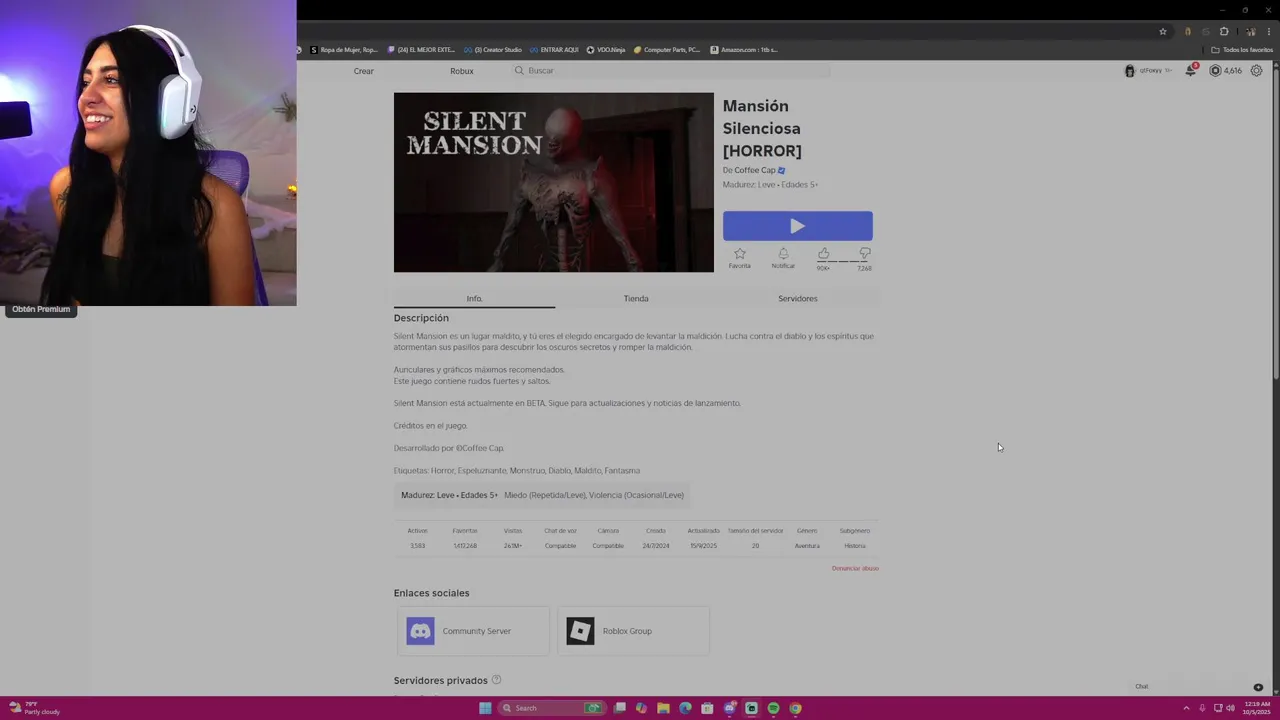The width and height of the screenshot is (1280, 720).
Task: Open the ENTRAR AQUI bookmark
Action: tap(554, 49)
